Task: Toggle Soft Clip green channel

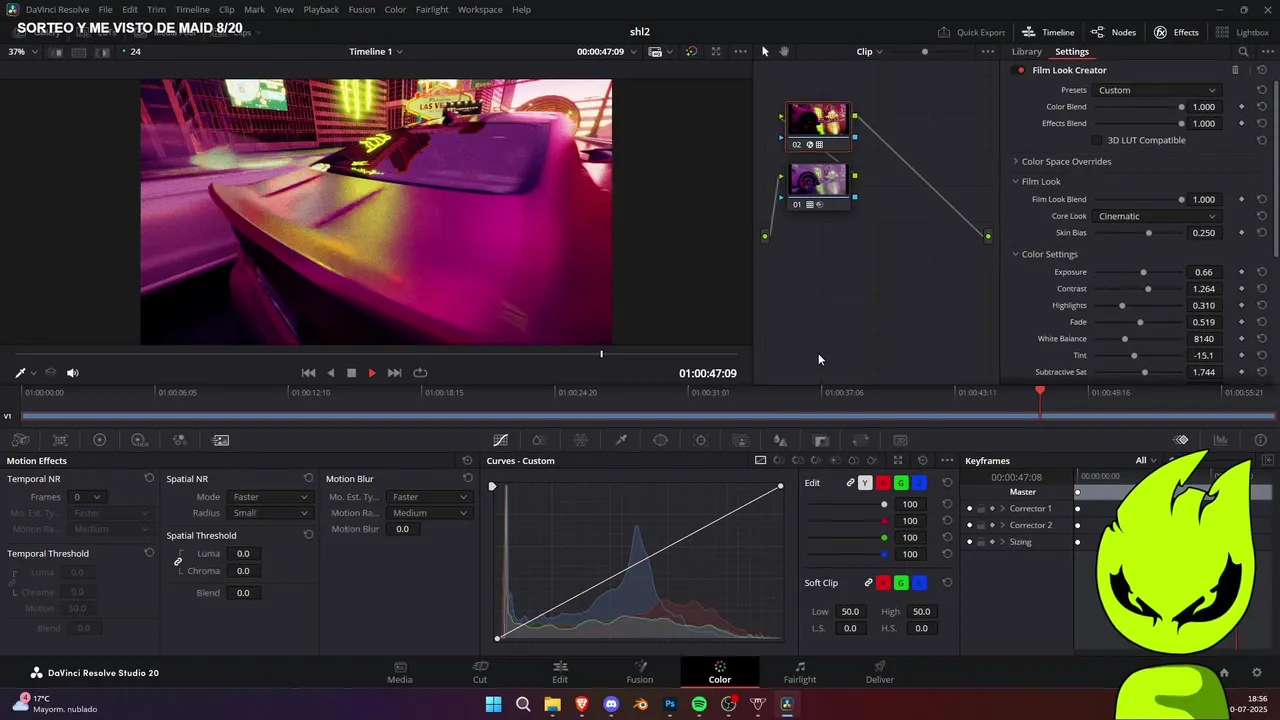Action: click(x=901, y=583)
